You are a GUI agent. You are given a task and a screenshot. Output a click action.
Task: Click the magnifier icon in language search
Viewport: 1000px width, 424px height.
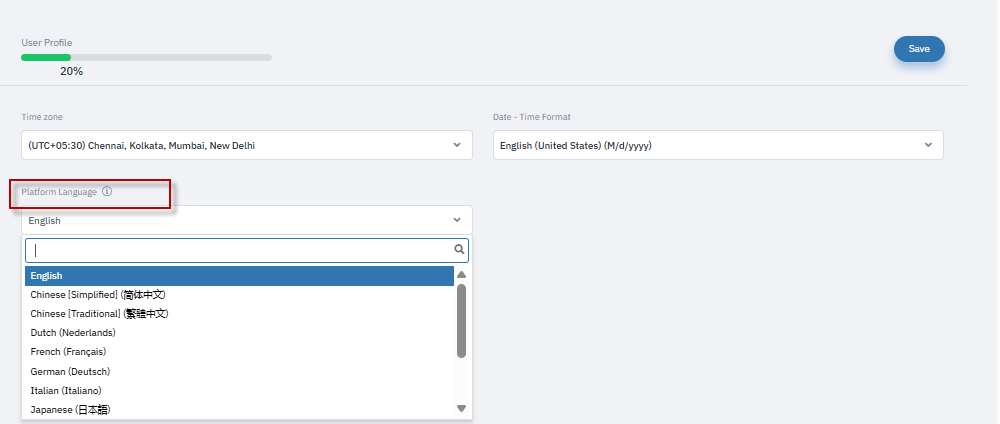click(459, 250)
